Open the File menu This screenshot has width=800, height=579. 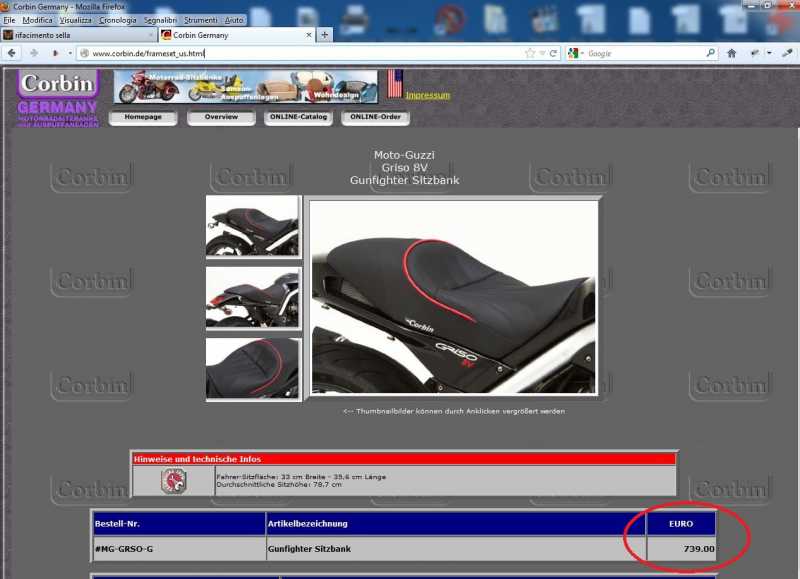[10, 20]
